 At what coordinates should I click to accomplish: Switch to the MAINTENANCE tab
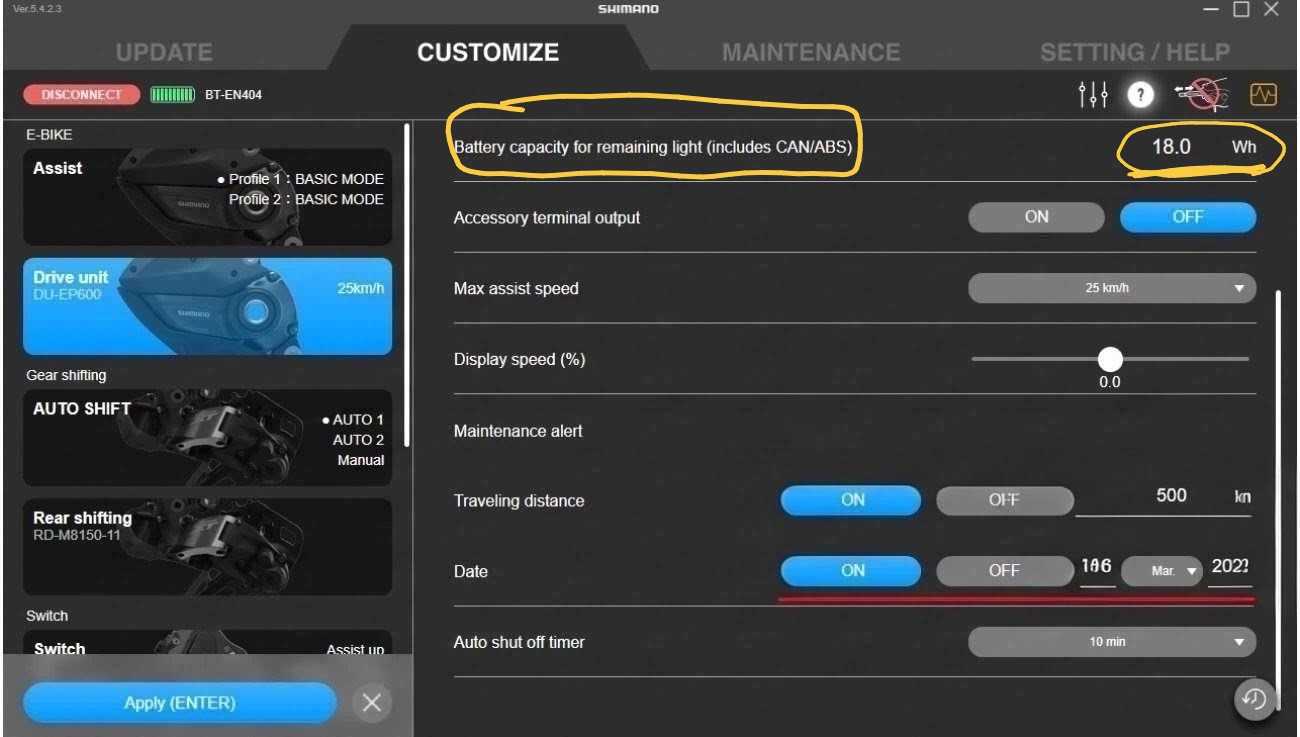[811, 52]
